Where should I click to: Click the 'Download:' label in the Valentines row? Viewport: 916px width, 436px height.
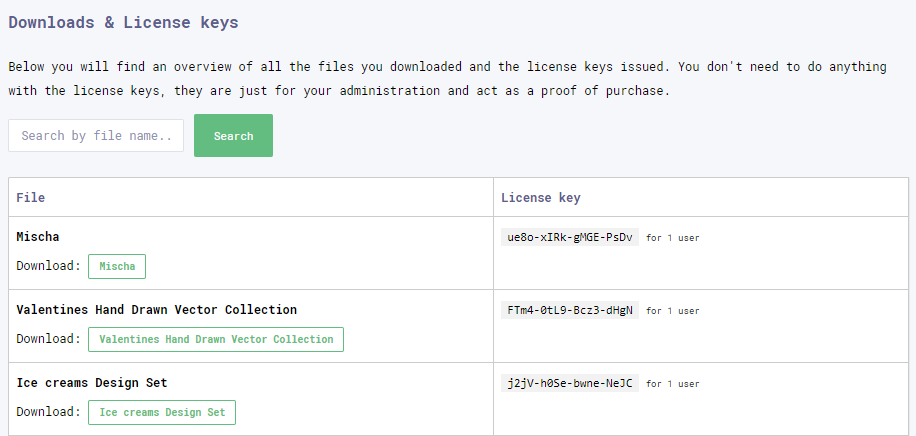tap(48, 339)
